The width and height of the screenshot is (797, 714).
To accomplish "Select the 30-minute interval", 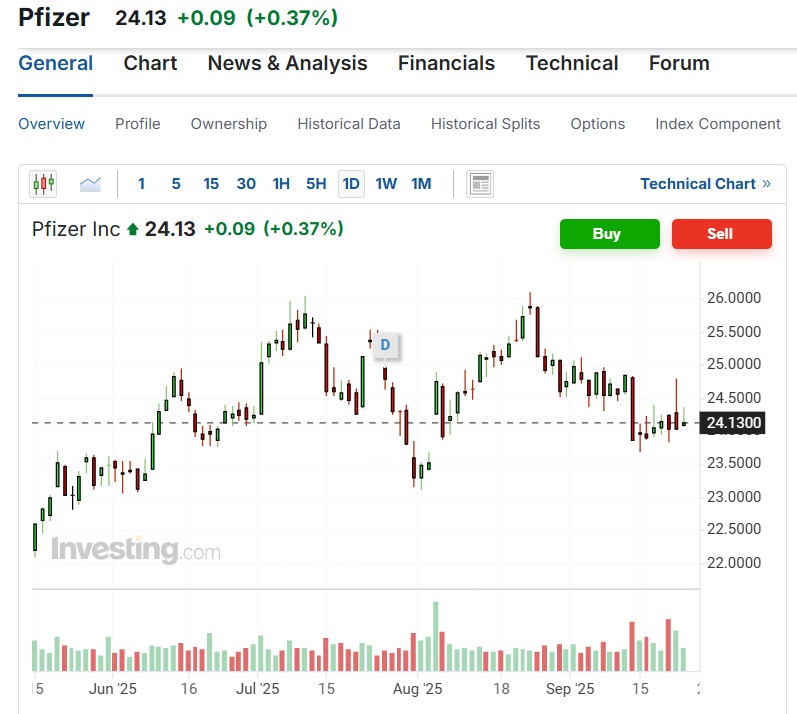I will point(246,184).
